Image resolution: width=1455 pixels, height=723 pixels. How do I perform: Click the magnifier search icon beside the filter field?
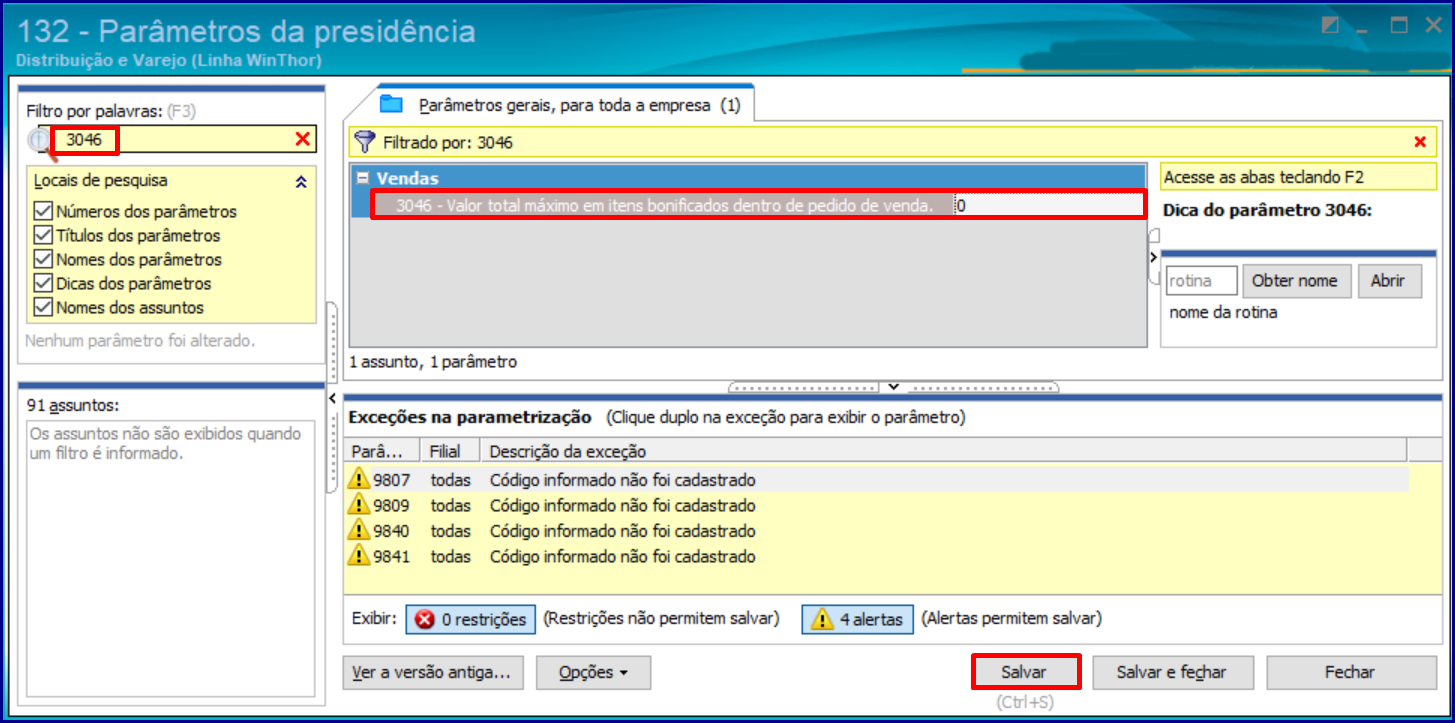click(x=40, y=141)
